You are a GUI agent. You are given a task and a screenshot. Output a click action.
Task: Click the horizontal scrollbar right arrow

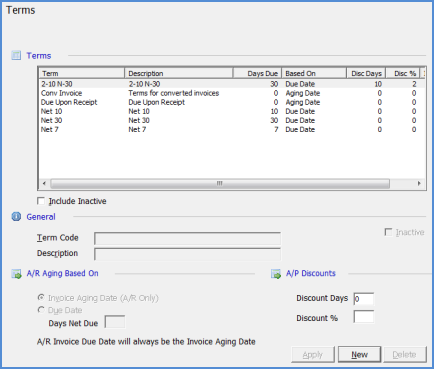(x=419, y=183)
